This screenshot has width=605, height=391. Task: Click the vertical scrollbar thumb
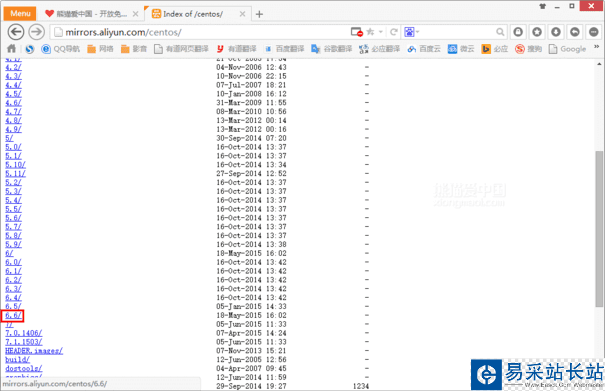click(599, 229)
